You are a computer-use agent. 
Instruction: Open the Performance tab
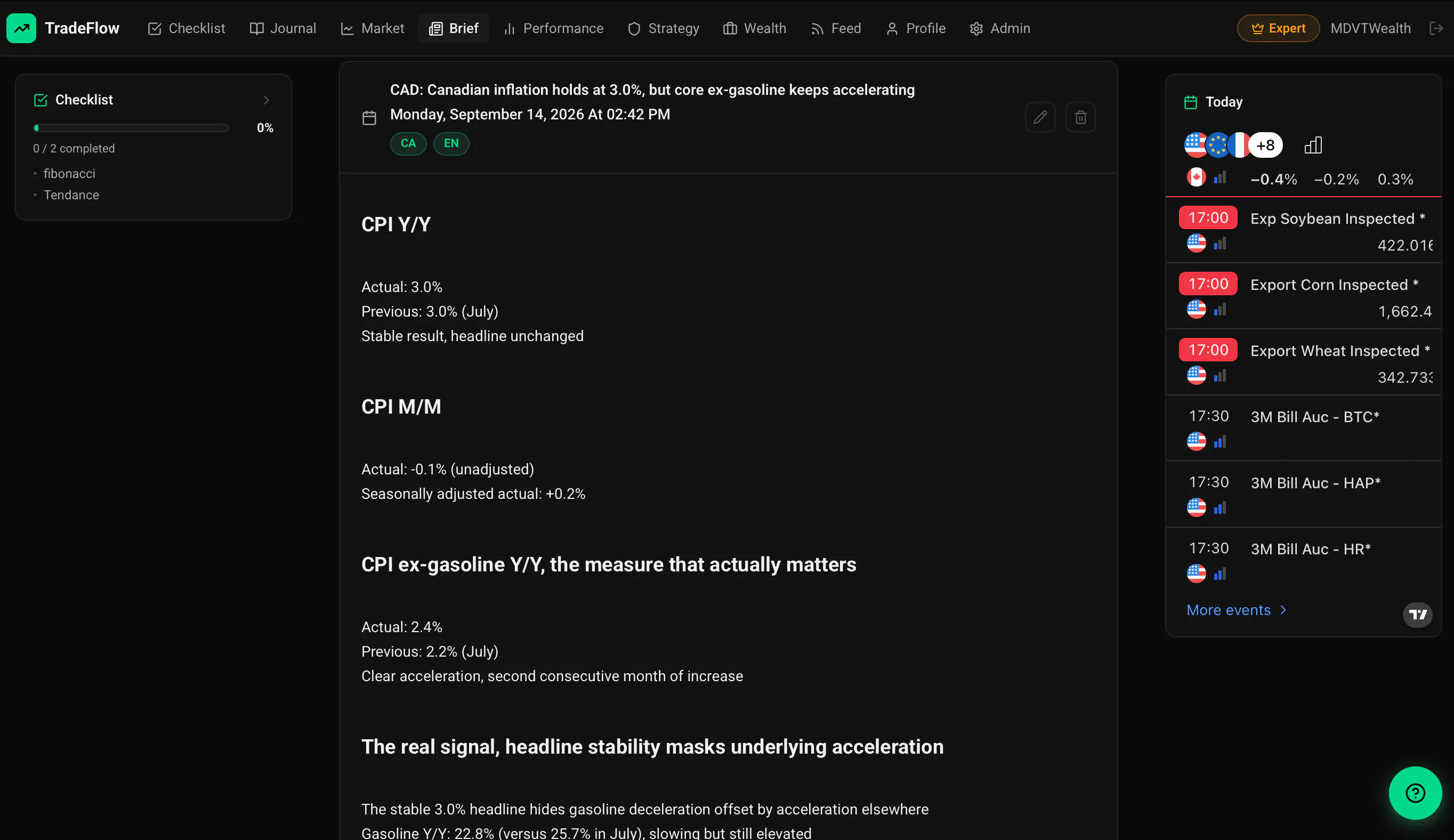click(x=553, y=28)
